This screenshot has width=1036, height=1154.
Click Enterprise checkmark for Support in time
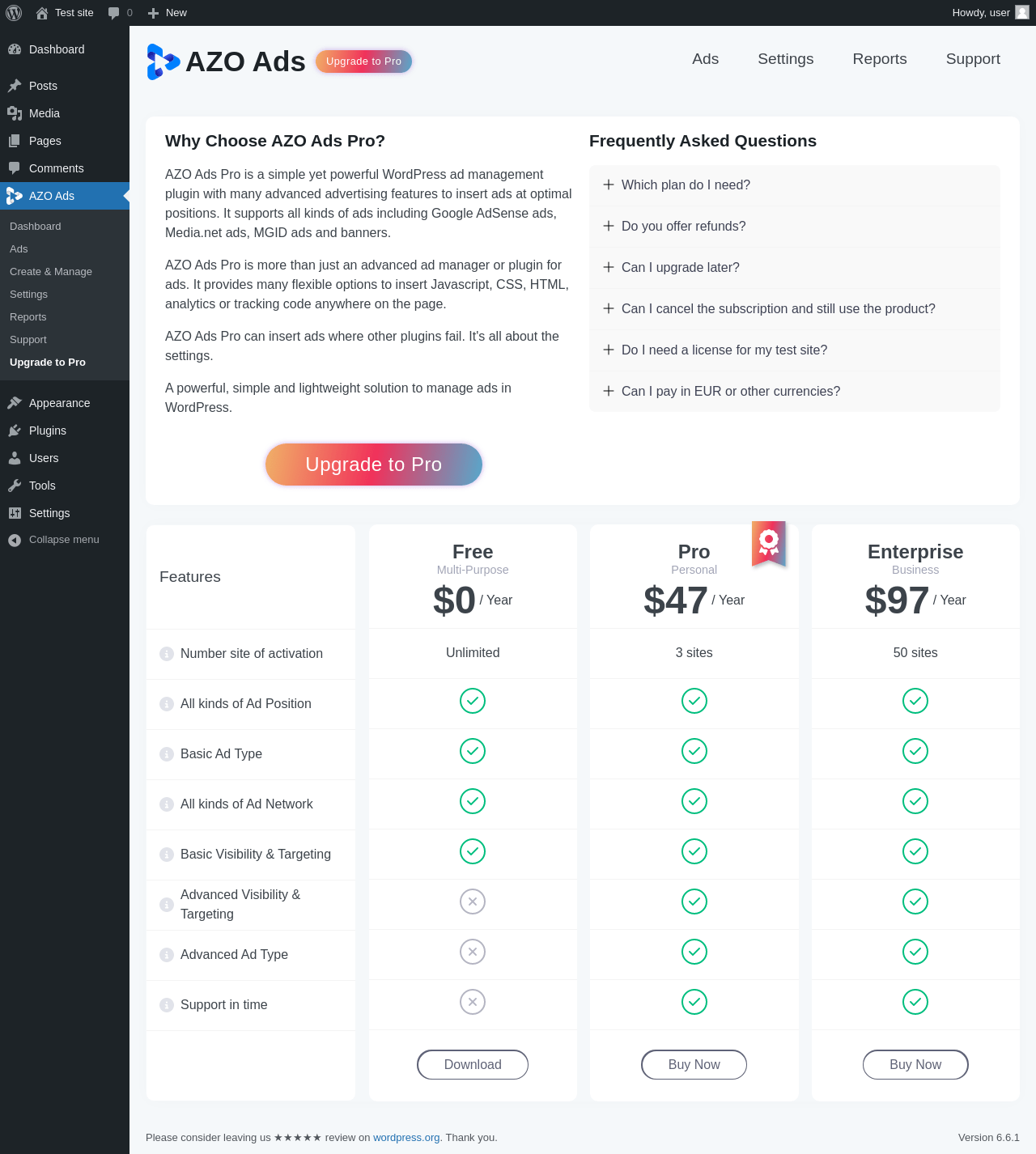click(x=915, y=1002)
